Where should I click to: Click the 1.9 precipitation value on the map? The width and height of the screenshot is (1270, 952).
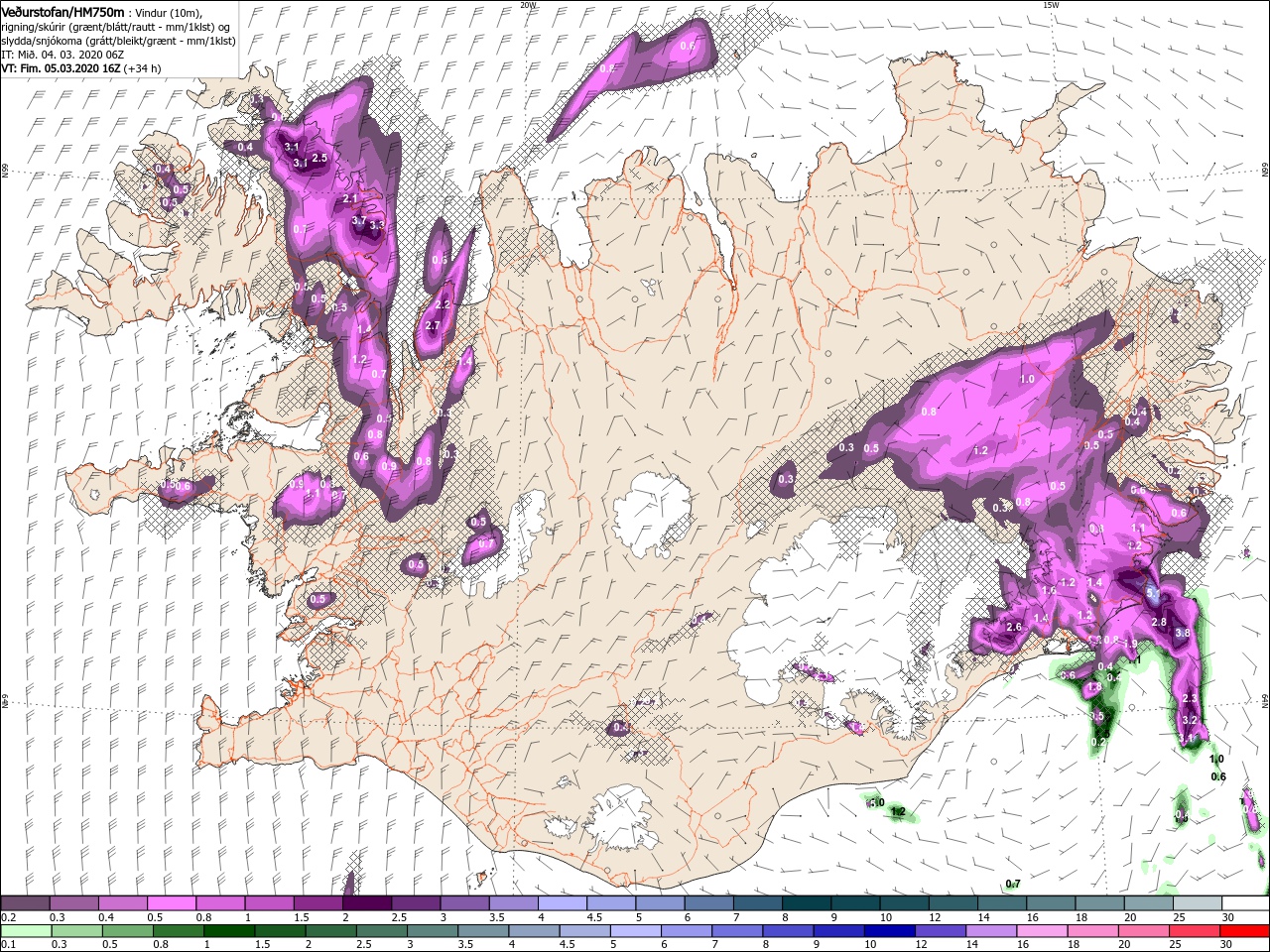point(1129,644)
